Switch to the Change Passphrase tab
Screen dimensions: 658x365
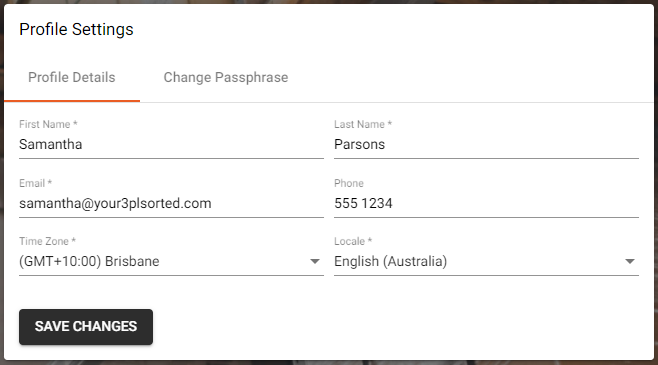[226, 78]
